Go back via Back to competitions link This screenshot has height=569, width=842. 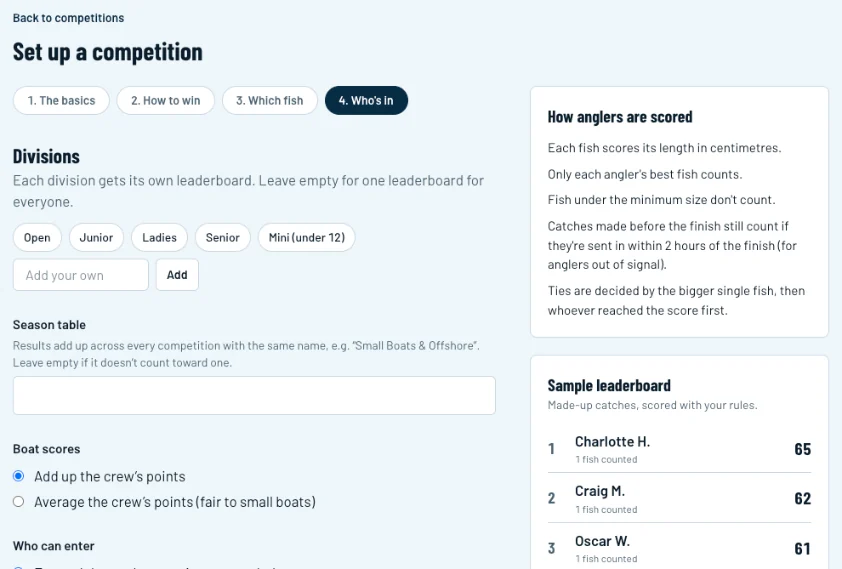[x=68, y=18]
